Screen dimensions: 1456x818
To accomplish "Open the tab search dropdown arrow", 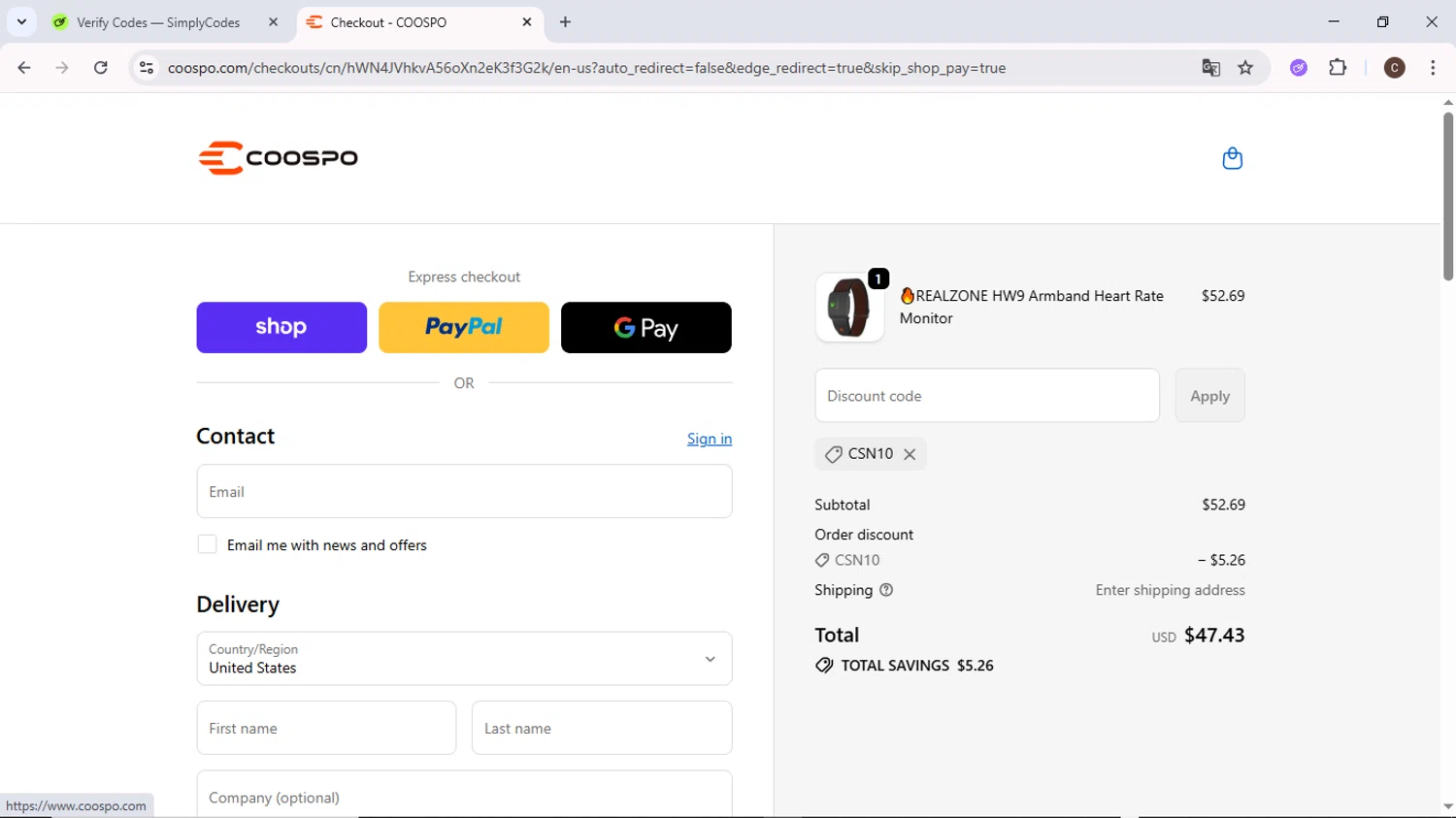I will pyautogui.click(x=21, y=21).
